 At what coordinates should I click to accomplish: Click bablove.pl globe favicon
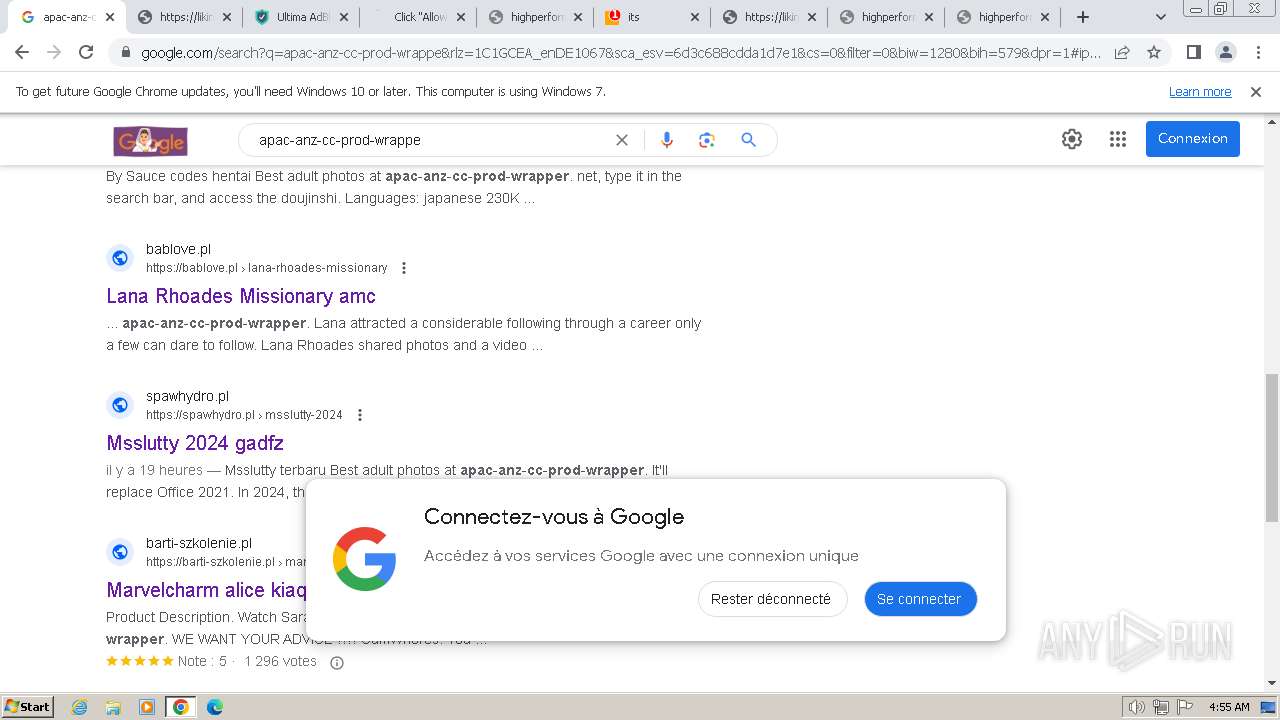tap(120, 258)
